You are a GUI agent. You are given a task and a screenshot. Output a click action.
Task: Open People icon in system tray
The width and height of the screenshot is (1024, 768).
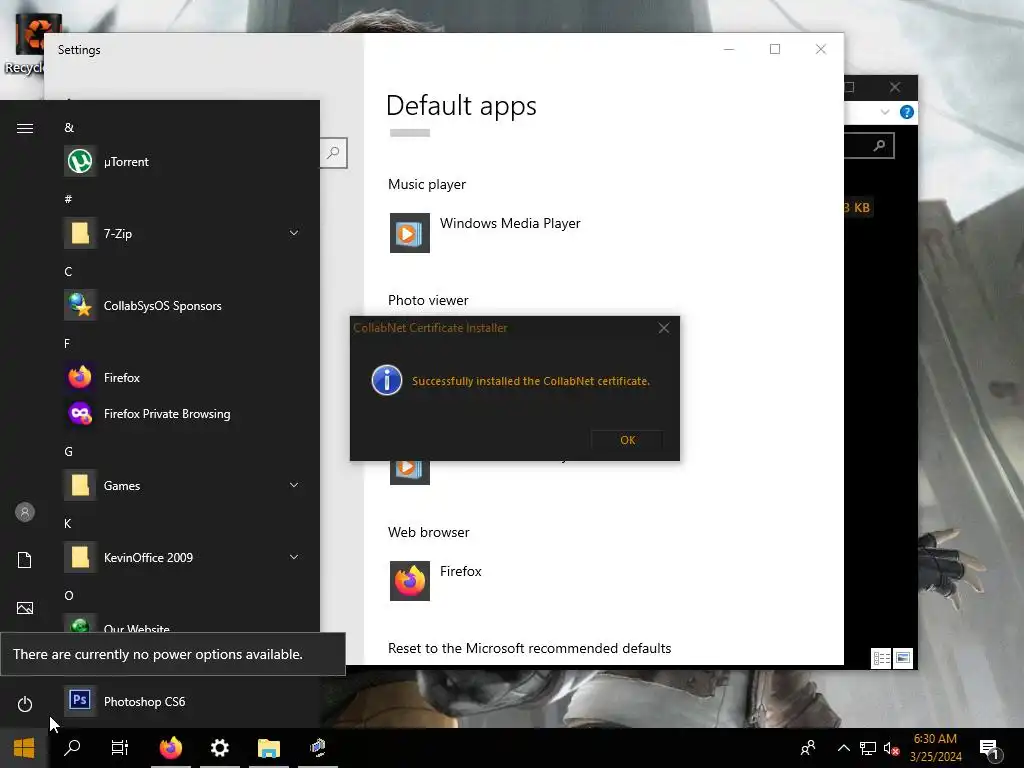click(x=808, y=748)
